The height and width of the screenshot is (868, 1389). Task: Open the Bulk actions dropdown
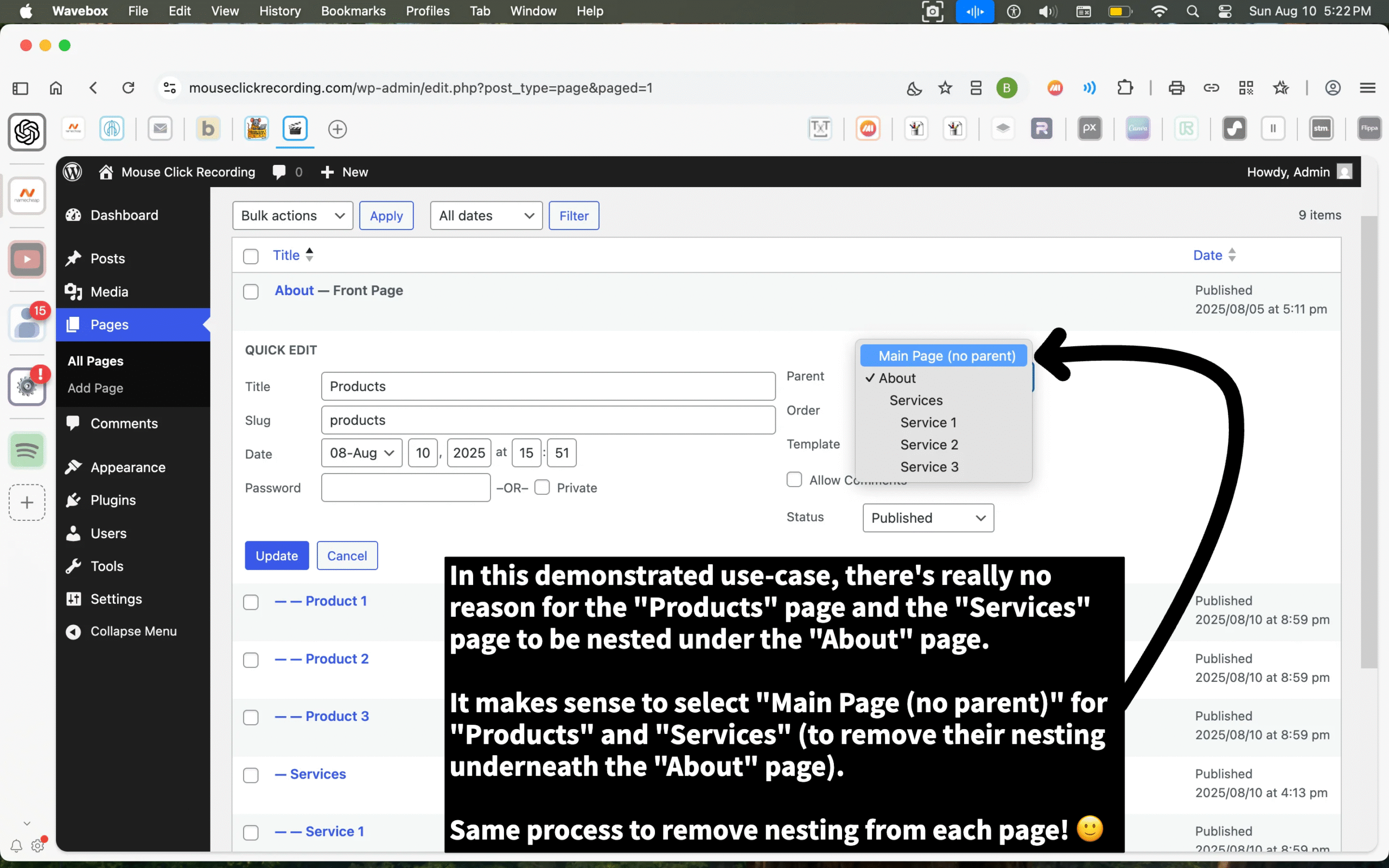(292, 216)
